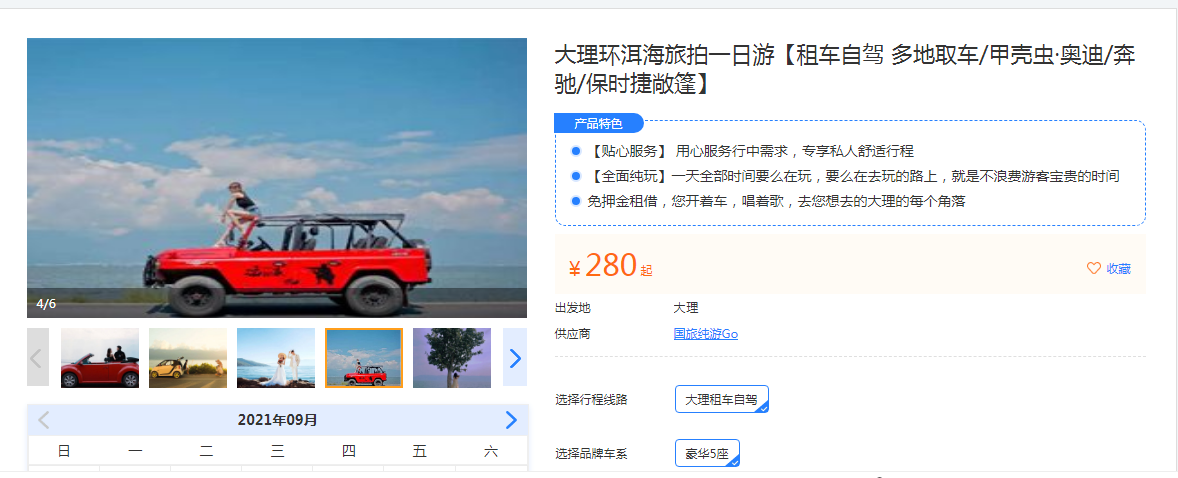View red convertible beetle thumbnail
1178x478 pixels.
[x=100, y=358]
